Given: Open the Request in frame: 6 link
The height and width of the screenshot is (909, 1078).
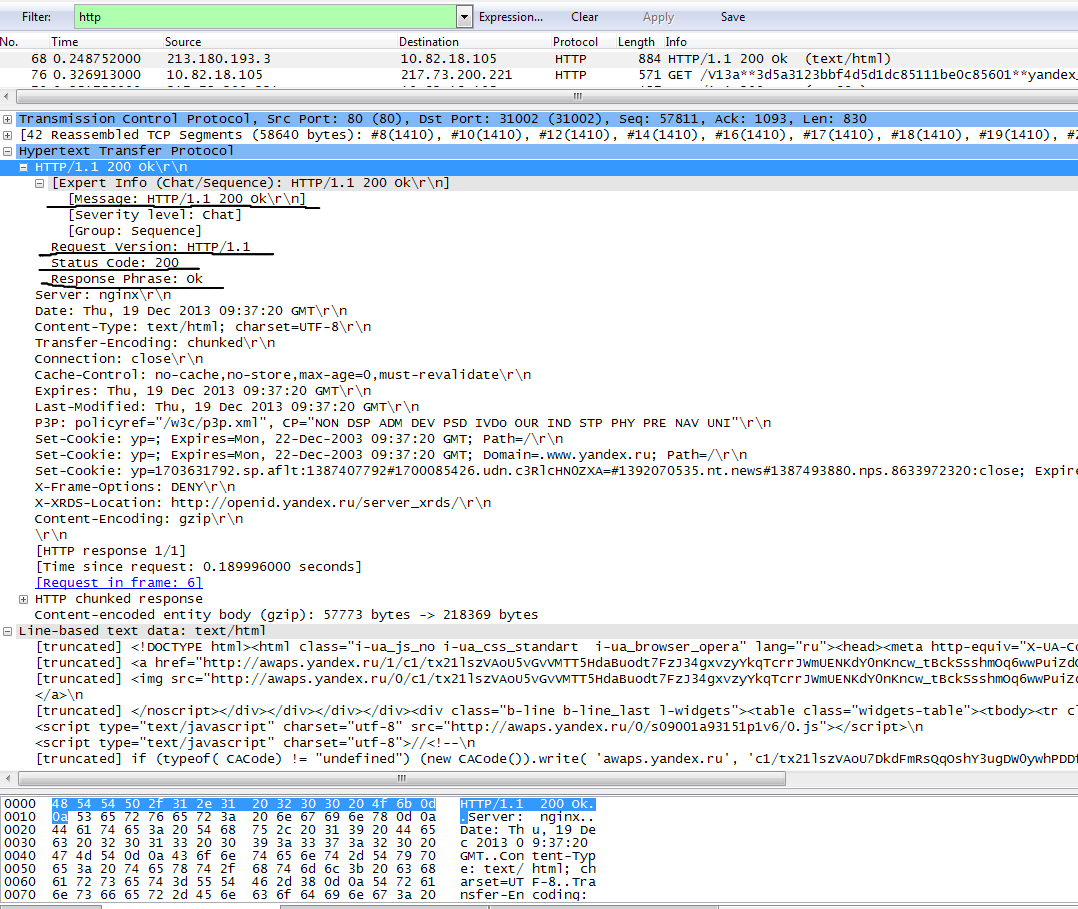Looking at the screenshot, I should (118, 583).
